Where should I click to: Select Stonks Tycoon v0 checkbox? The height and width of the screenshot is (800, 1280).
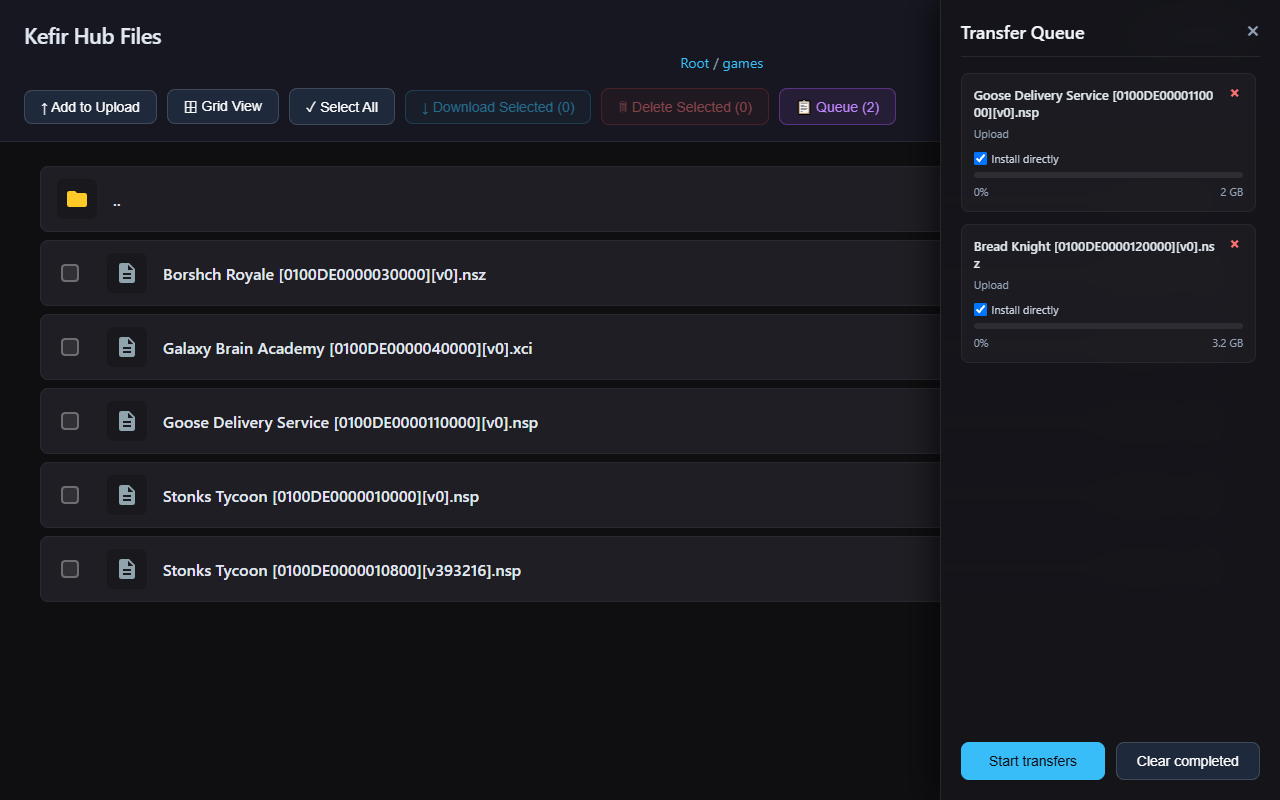click(70, 495)
